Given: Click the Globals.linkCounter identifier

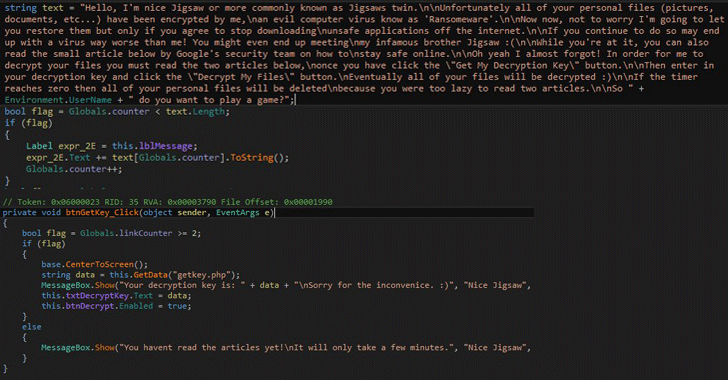Looking at the screenshot, I should 126,233.
